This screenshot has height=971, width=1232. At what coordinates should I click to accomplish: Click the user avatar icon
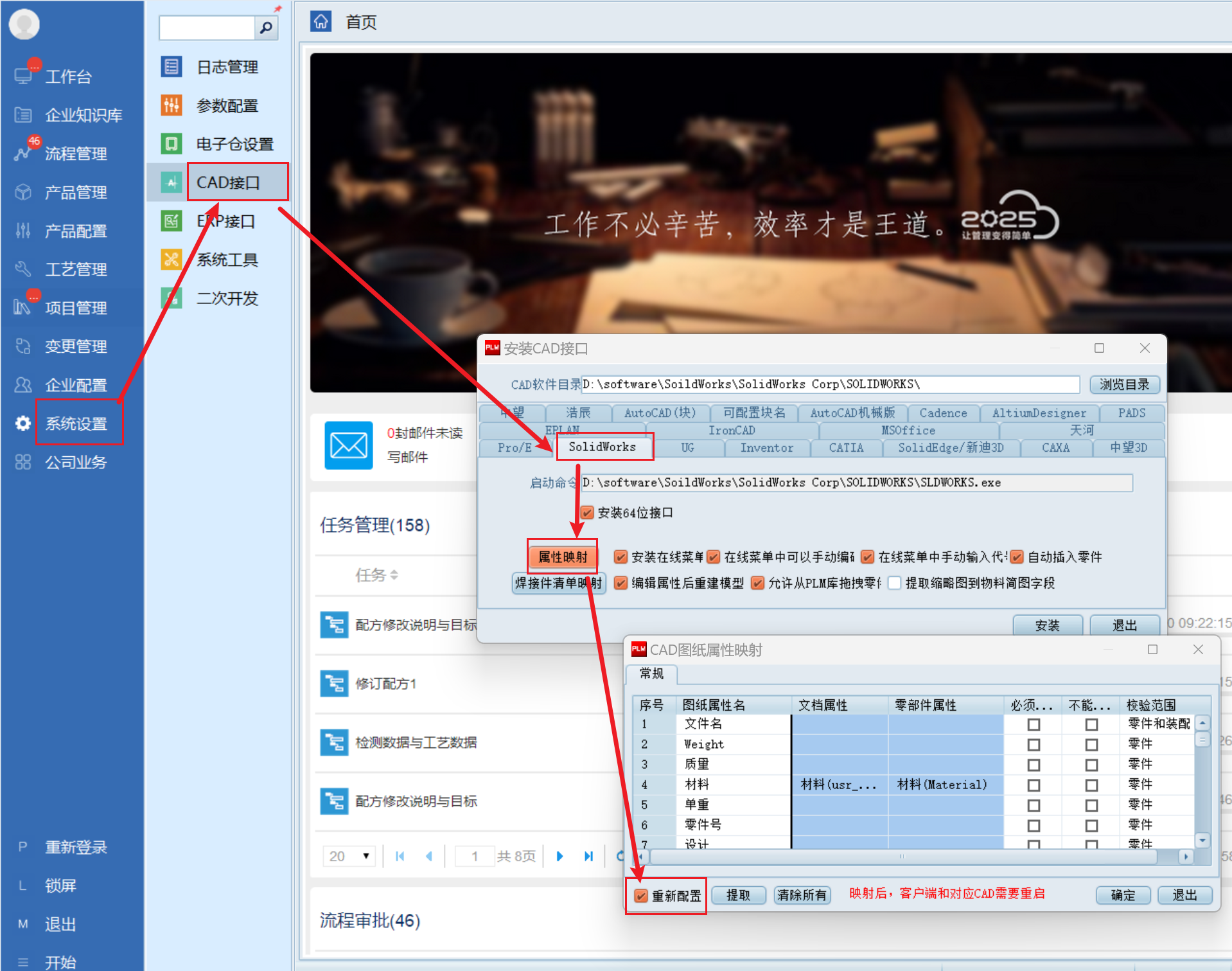coord(24,24)
